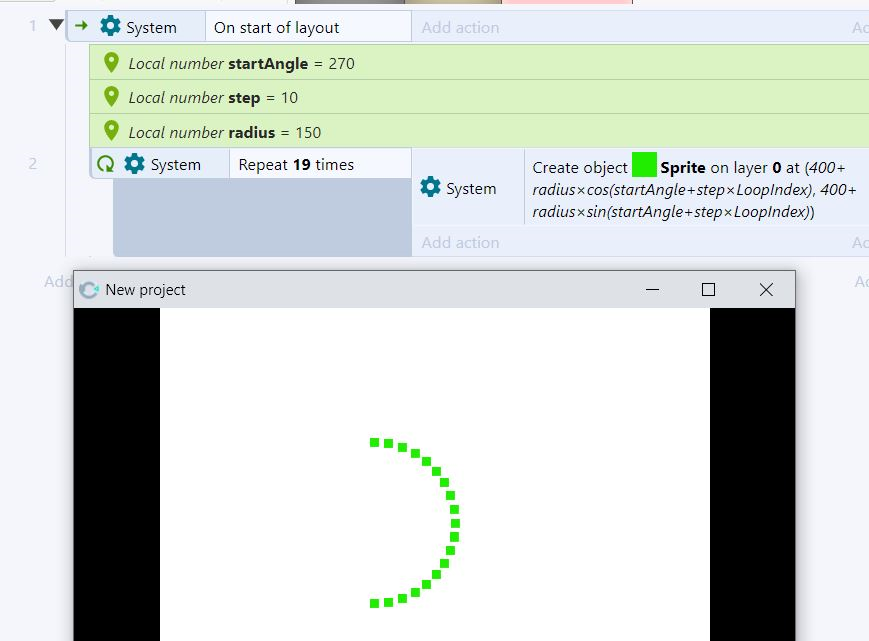Collapse event 1 using the triangle
This screenshot has height=641, width=869.
point(56,25)
